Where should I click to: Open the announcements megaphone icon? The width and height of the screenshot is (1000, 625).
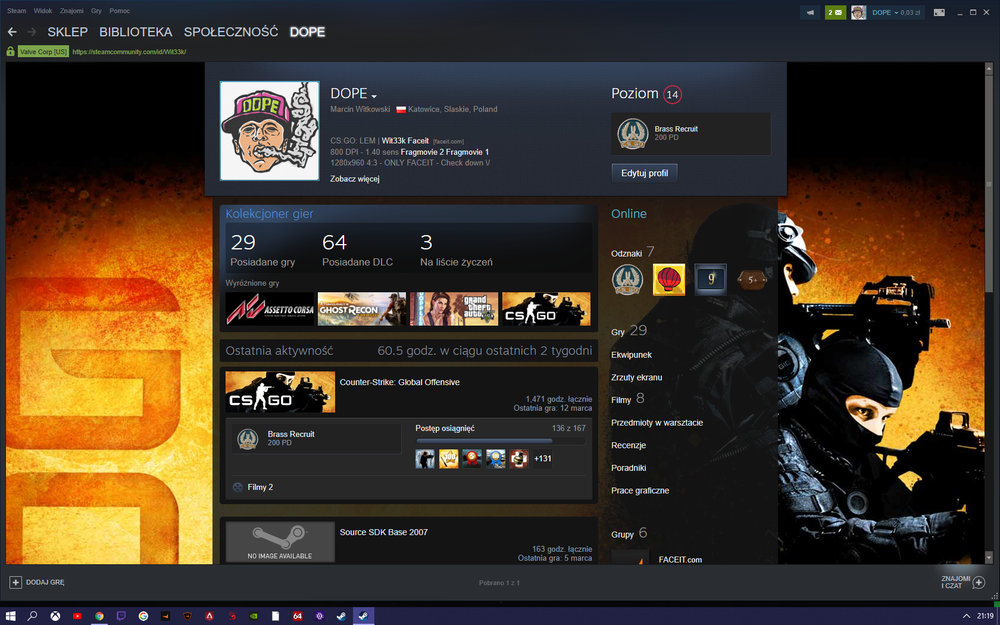click(810, 12)
